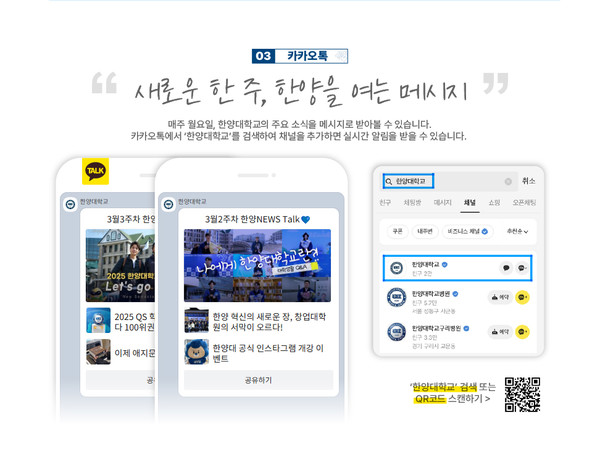
Task: Click verified badge next to 한양대학교 name
Action: (x=445, y=264)
